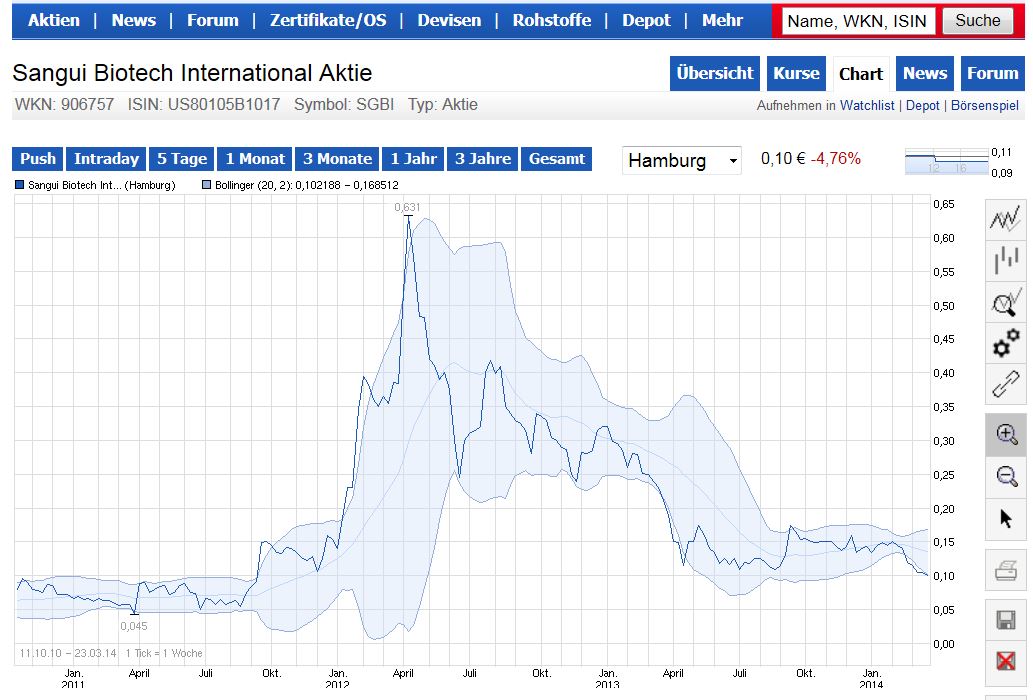Select the 1 Monat timeframe
The width and height of the screenshot is (1033, 700).
[255, 159]
